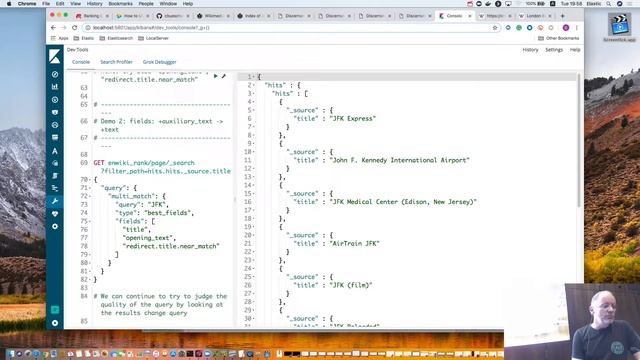The height and width of the screenshot is (360, 640).
Task: Click the Chrome forward arrow
Action: (x=64, y=28)
